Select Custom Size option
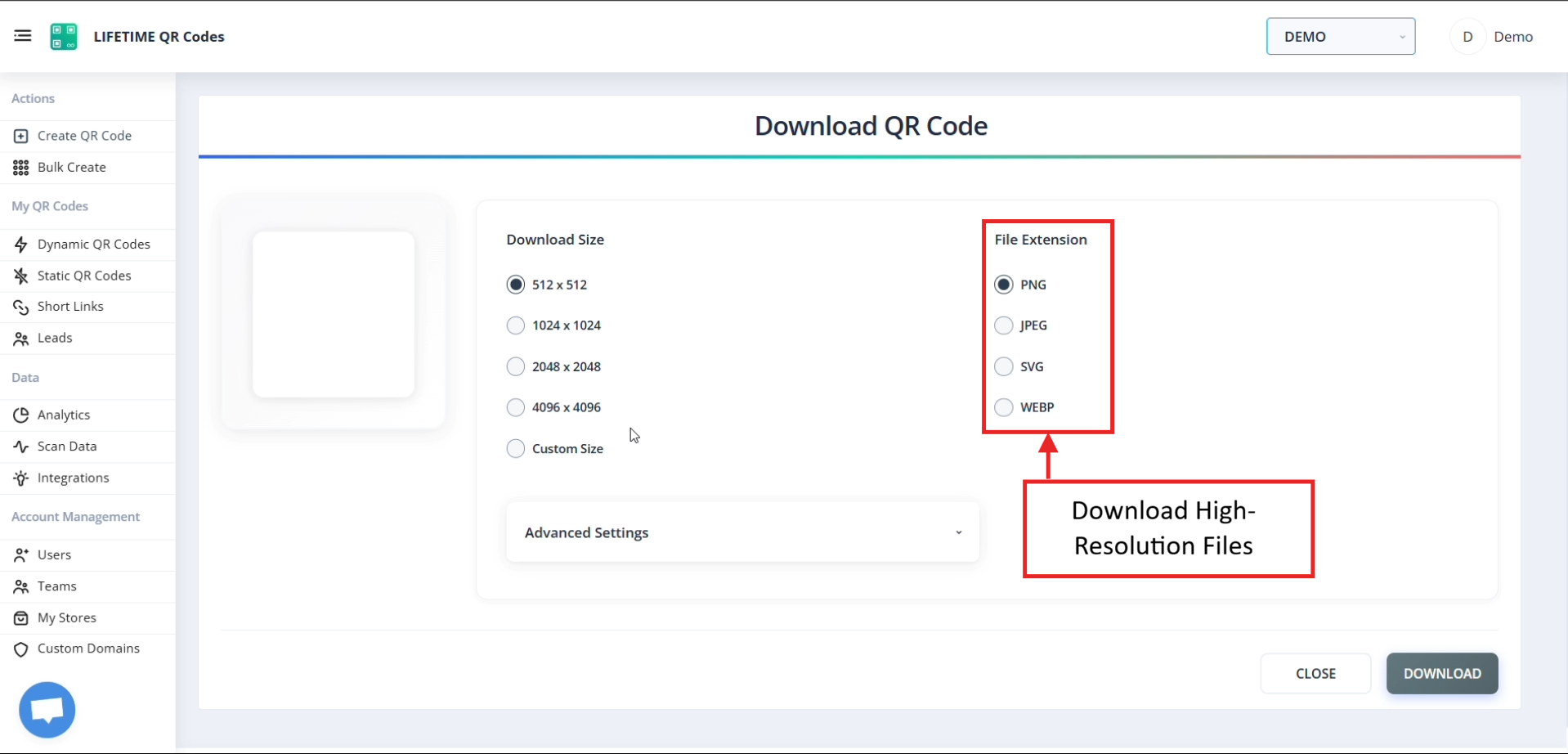 click(516, 448)
